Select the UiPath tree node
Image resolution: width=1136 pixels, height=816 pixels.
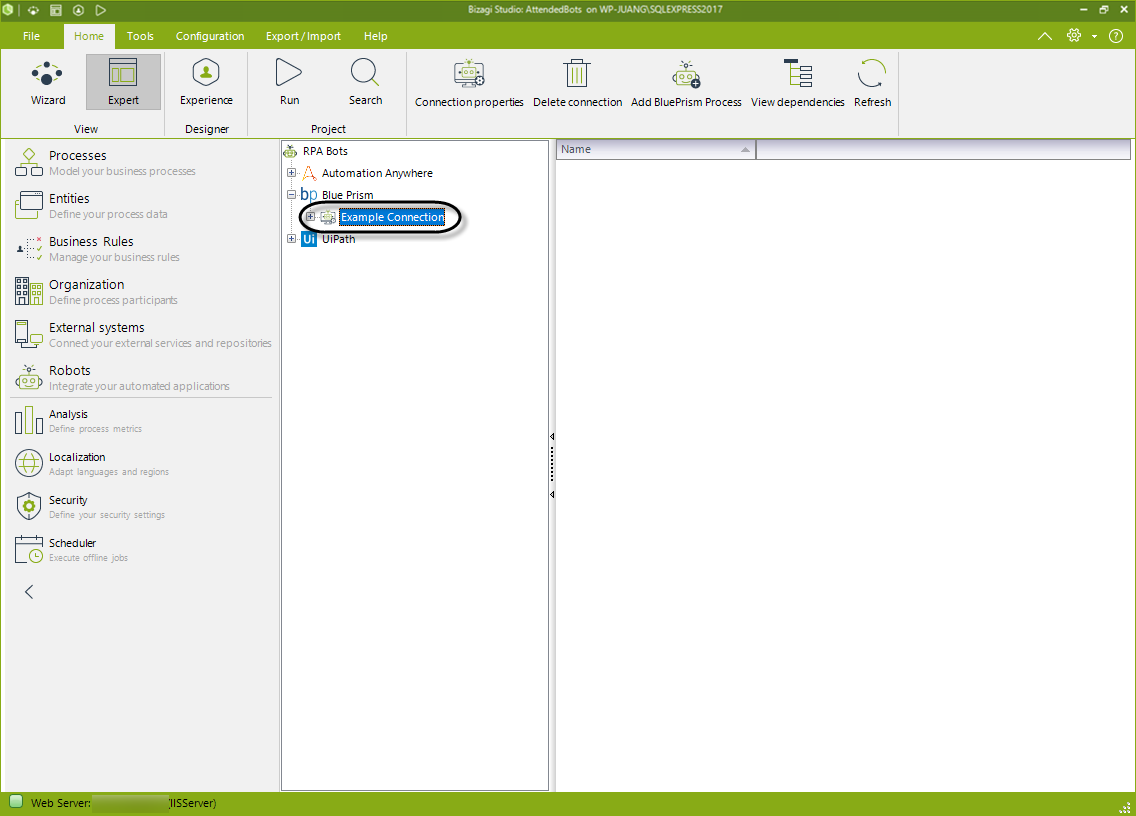click(338, 238)
